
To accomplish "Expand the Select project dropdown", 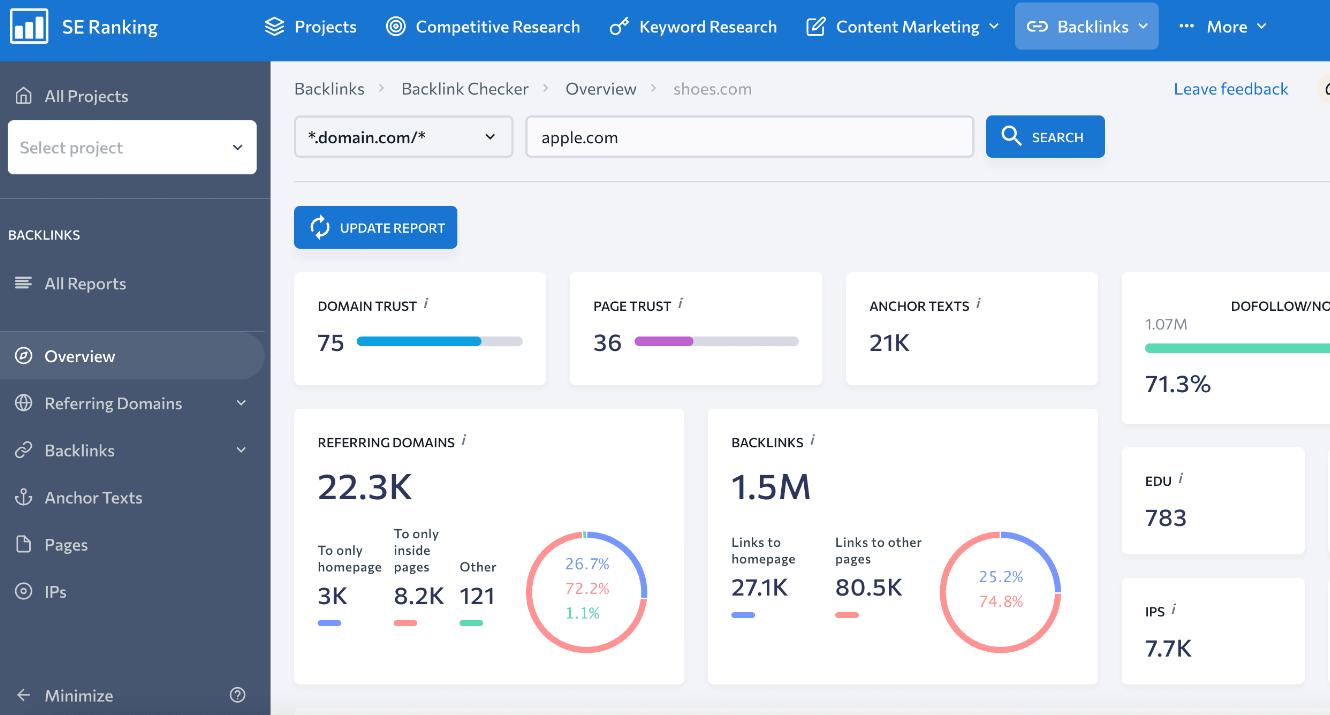I will [132, 147].
